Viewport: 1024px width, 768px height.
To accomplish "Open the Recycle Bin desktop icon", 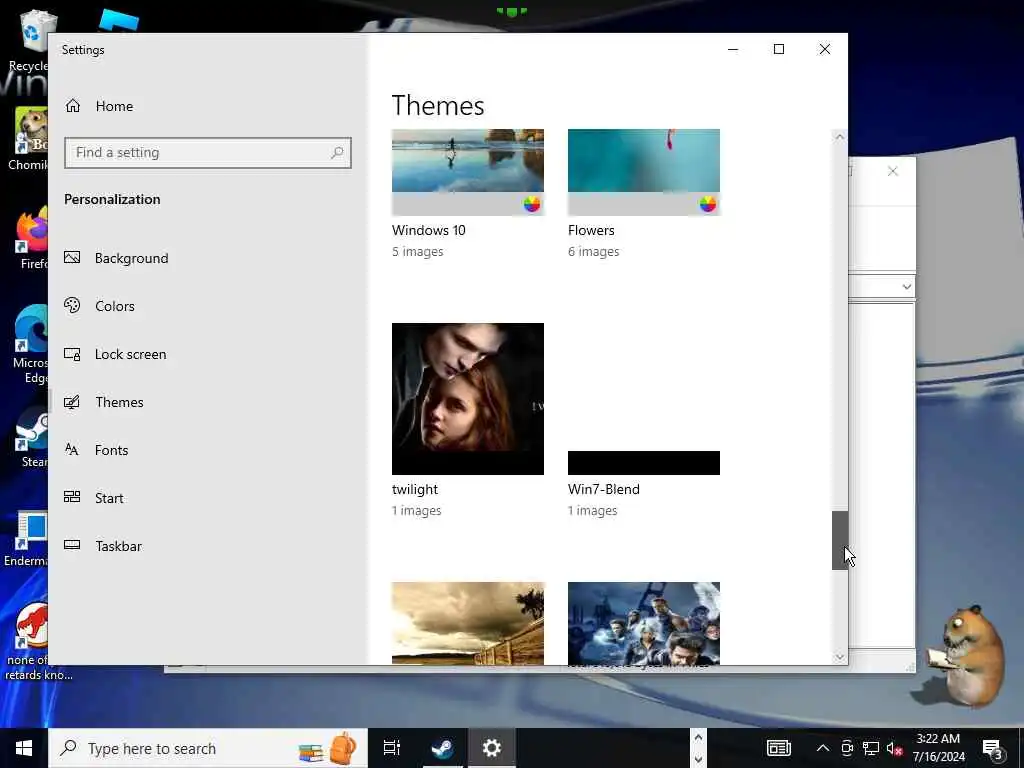I will click(29, 40).
